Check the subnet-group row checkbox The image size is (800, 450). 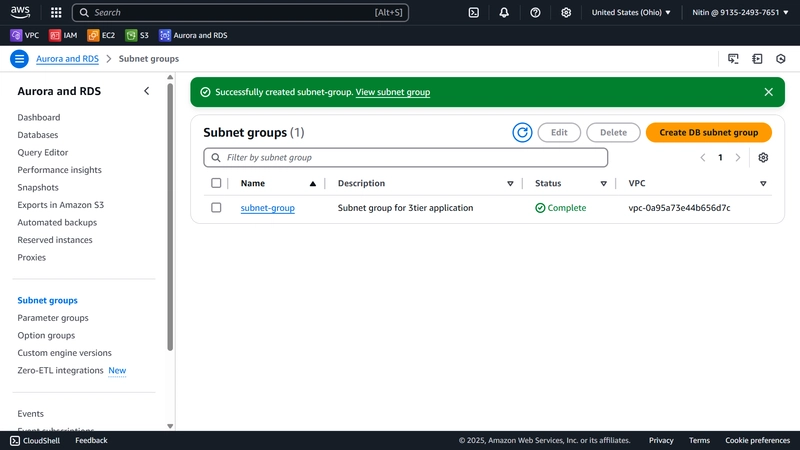pos(216,208)
